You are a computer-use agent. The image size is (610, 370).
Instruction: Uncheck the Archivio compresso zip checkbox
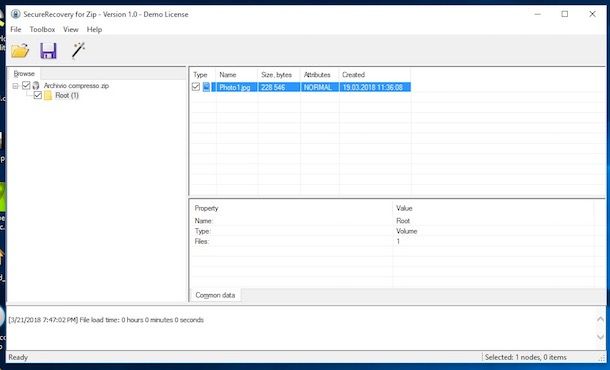tap(26, 85)
